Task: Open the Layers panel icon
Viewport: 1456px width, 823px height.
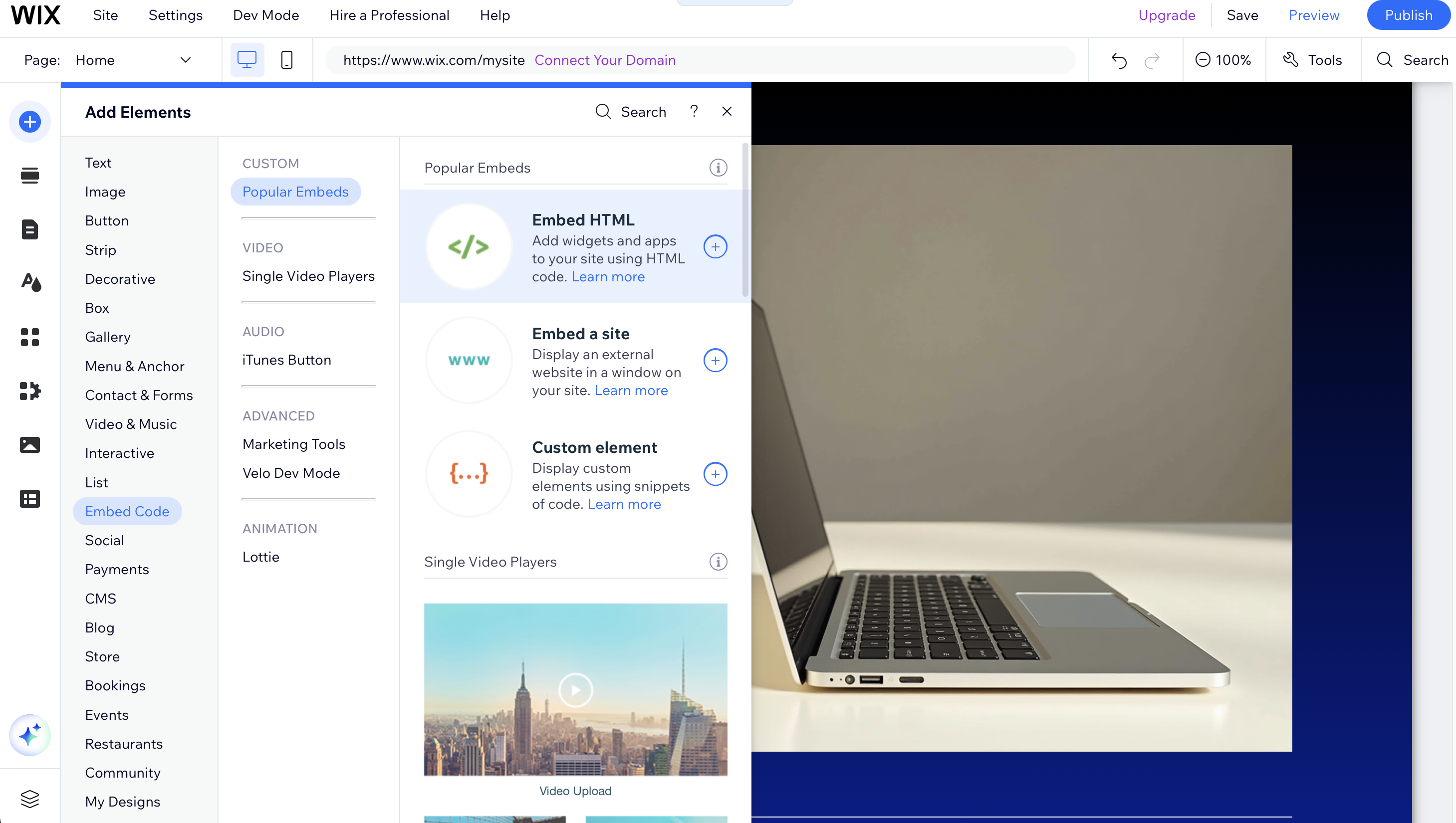Action: 30,799
